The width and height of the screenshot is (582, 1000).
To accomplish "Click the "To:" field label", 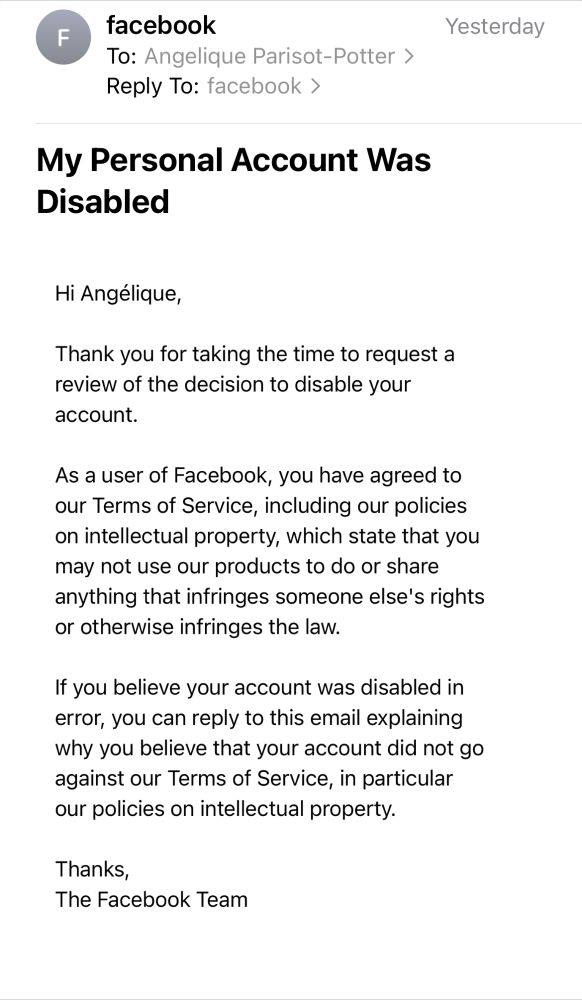I will point(122,57).
